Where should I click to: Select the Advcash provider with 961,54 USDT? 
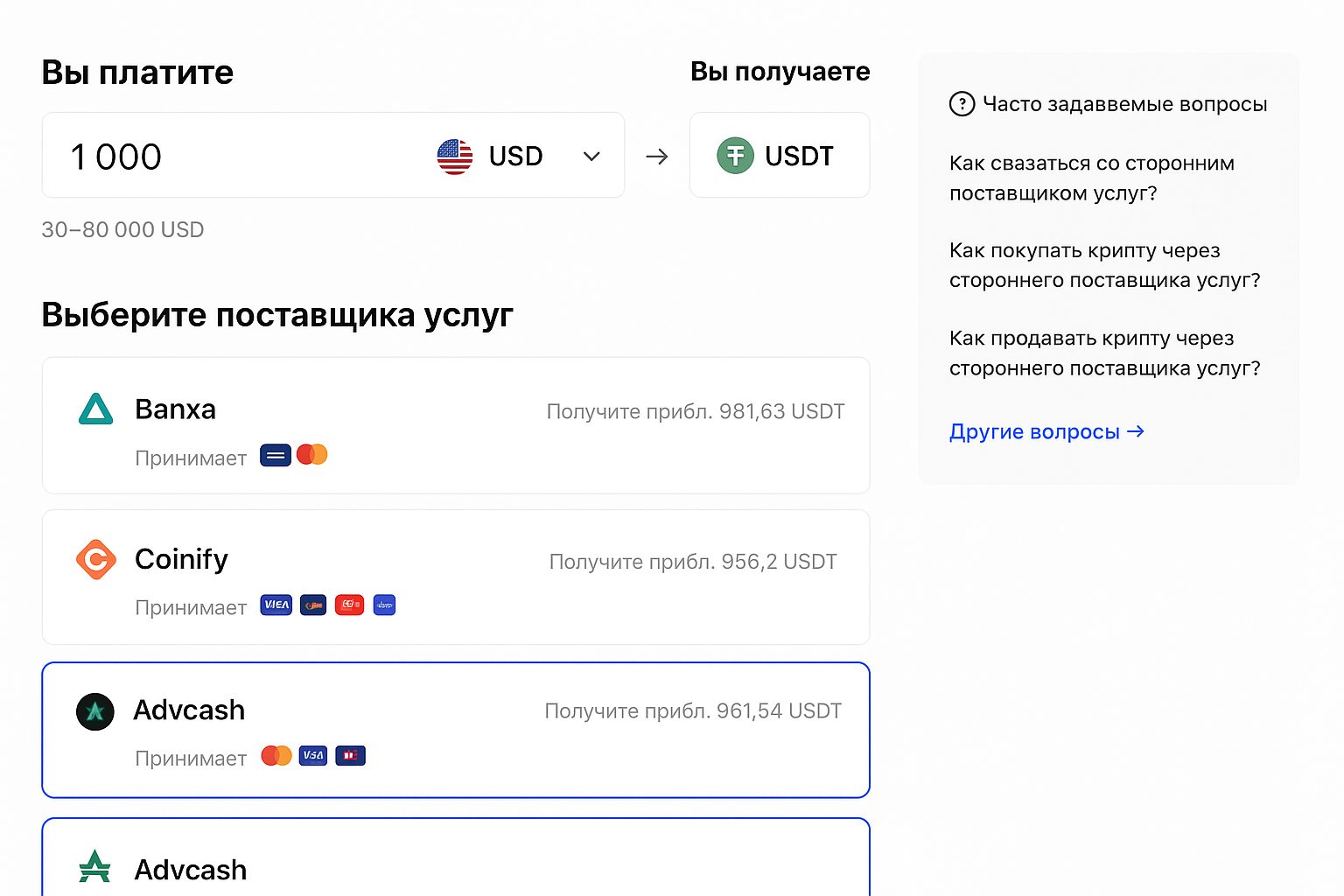(455, 730)
